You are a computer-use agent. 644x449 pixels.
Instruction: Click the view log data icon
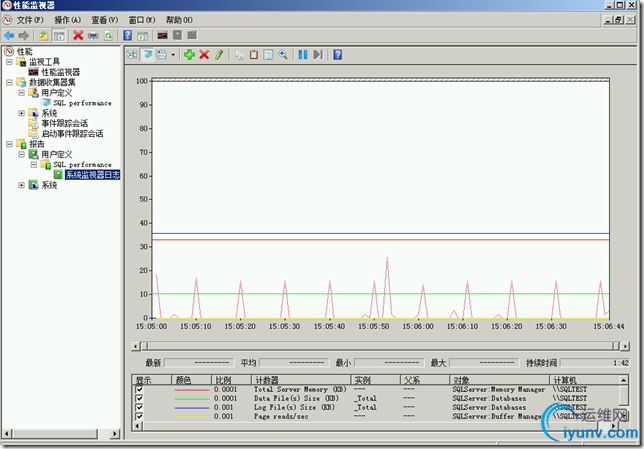(147, 55)
